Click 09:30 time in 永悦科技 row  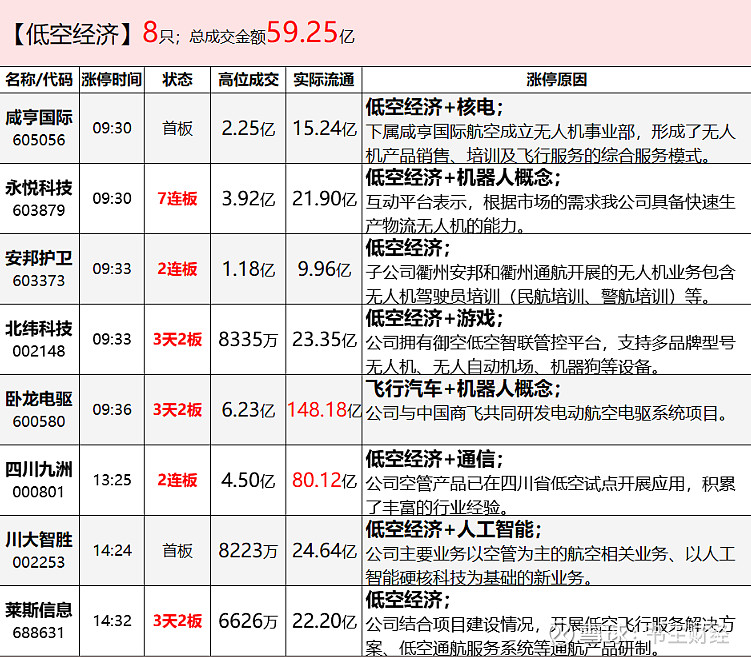(x=112, y=199)
